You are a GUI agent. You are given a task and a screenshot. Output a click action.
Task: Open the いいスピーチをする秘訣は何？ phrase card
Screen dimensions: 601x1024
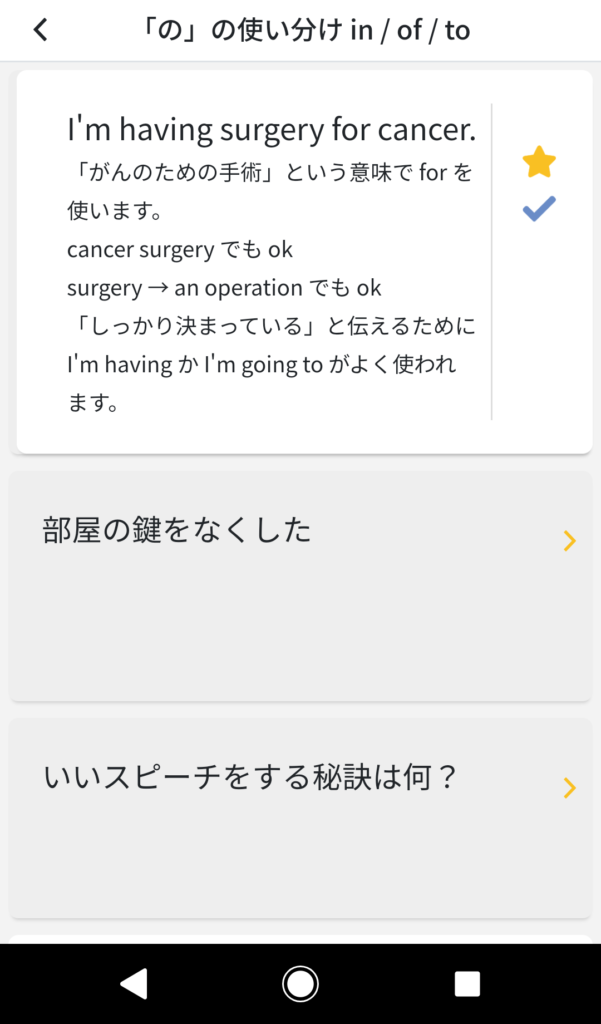coord(250,777)
